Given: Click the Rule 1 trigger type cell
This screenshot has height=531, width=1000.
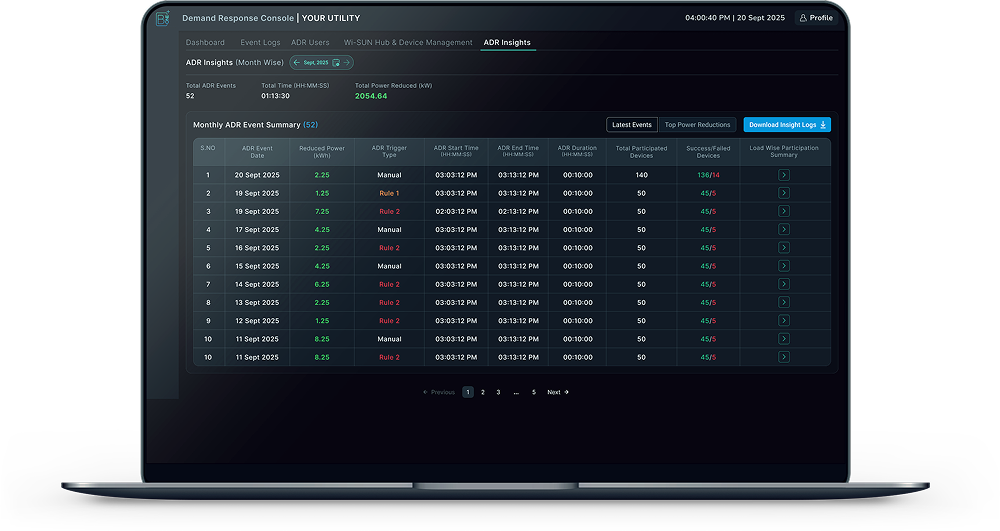Looking at the screenshot, I should [x=389, y=193].
